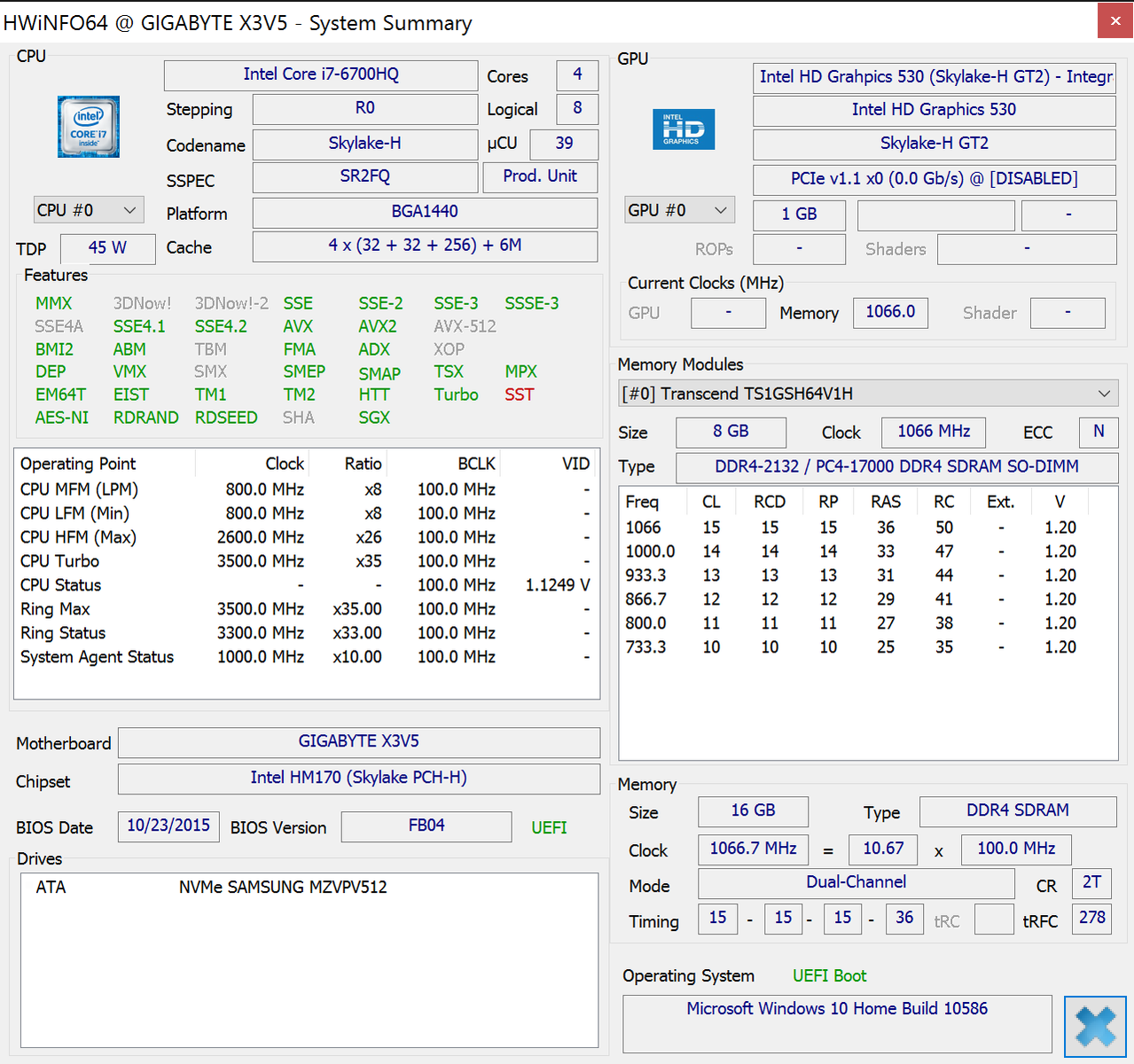Select the 733.3 frequency timing row
Image resolution: width=1134 pixels, height=1064 pixels.
point(867,647)
